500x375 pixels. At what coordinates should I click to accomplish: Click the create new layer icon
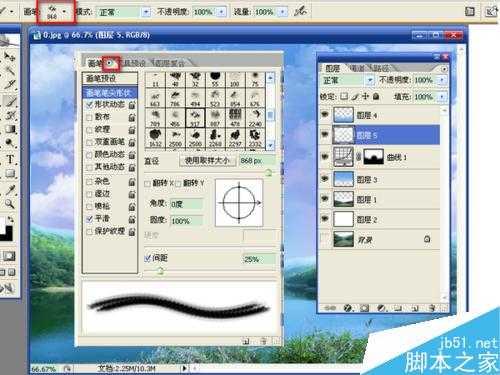click(x=415, y=308)
